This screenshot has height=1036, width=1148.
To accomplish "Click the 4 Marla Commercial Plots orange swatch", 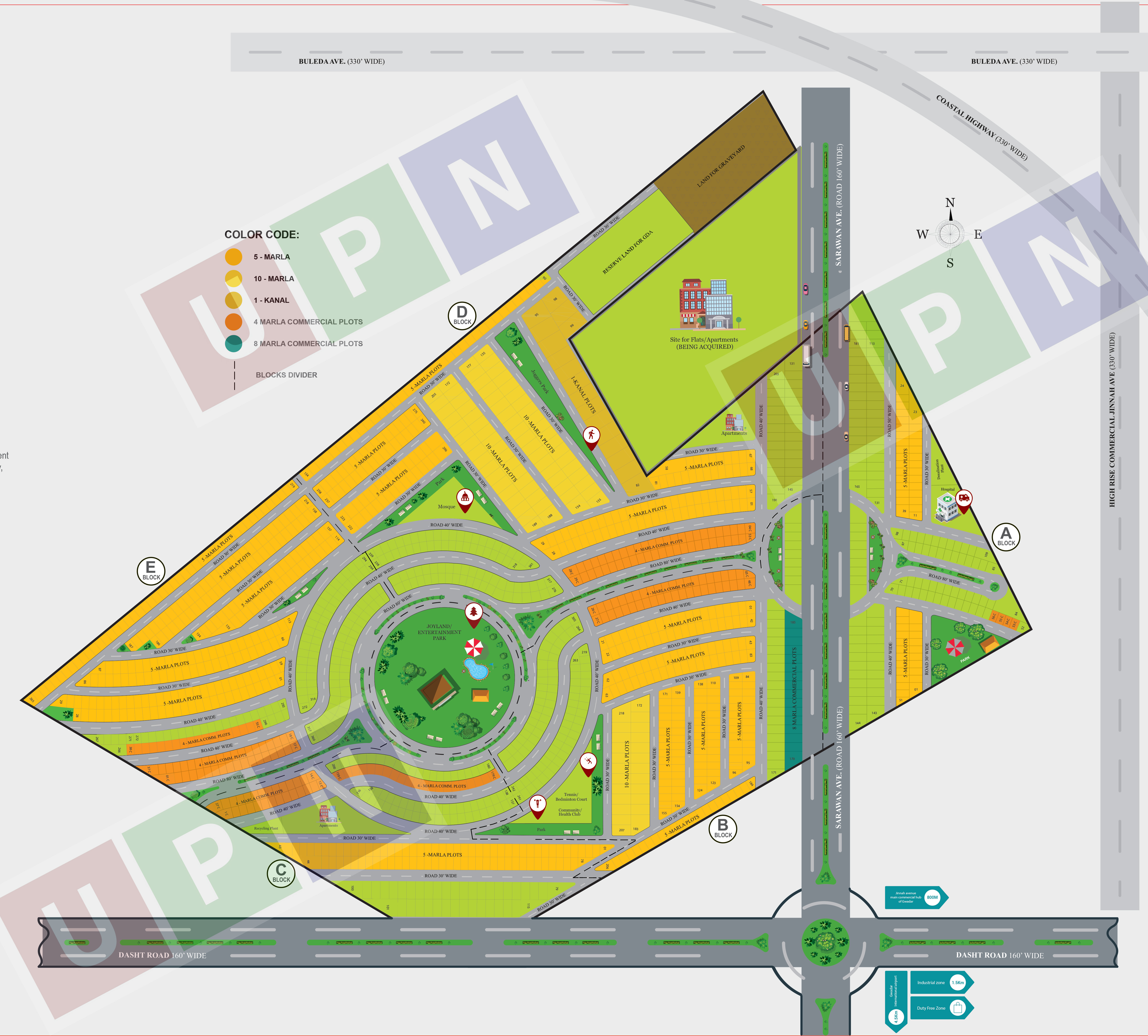I will coord(233,322).
